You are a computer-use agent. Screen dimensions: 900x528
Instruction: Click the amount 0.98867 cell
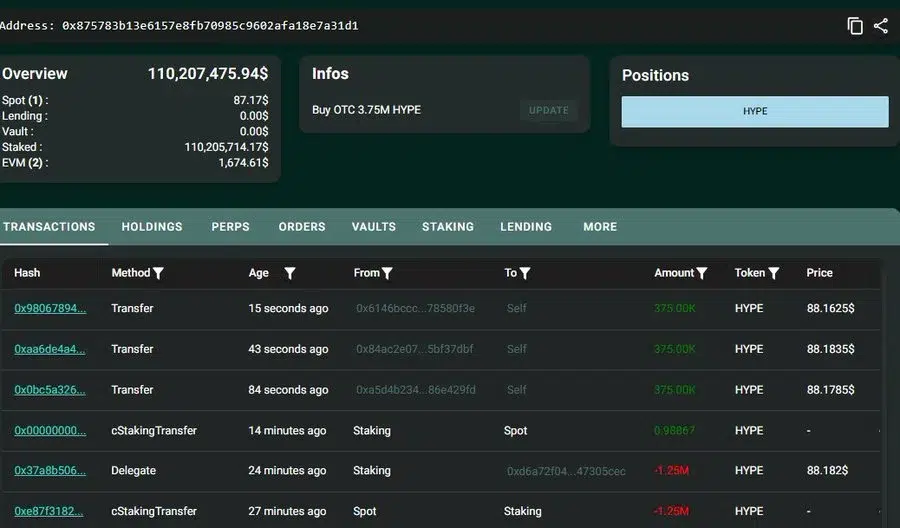click(x=674, y=430)
